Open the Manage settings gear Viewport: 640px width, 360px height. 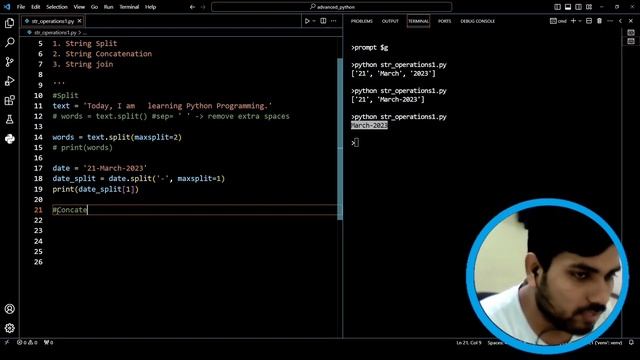click(9, 328)
